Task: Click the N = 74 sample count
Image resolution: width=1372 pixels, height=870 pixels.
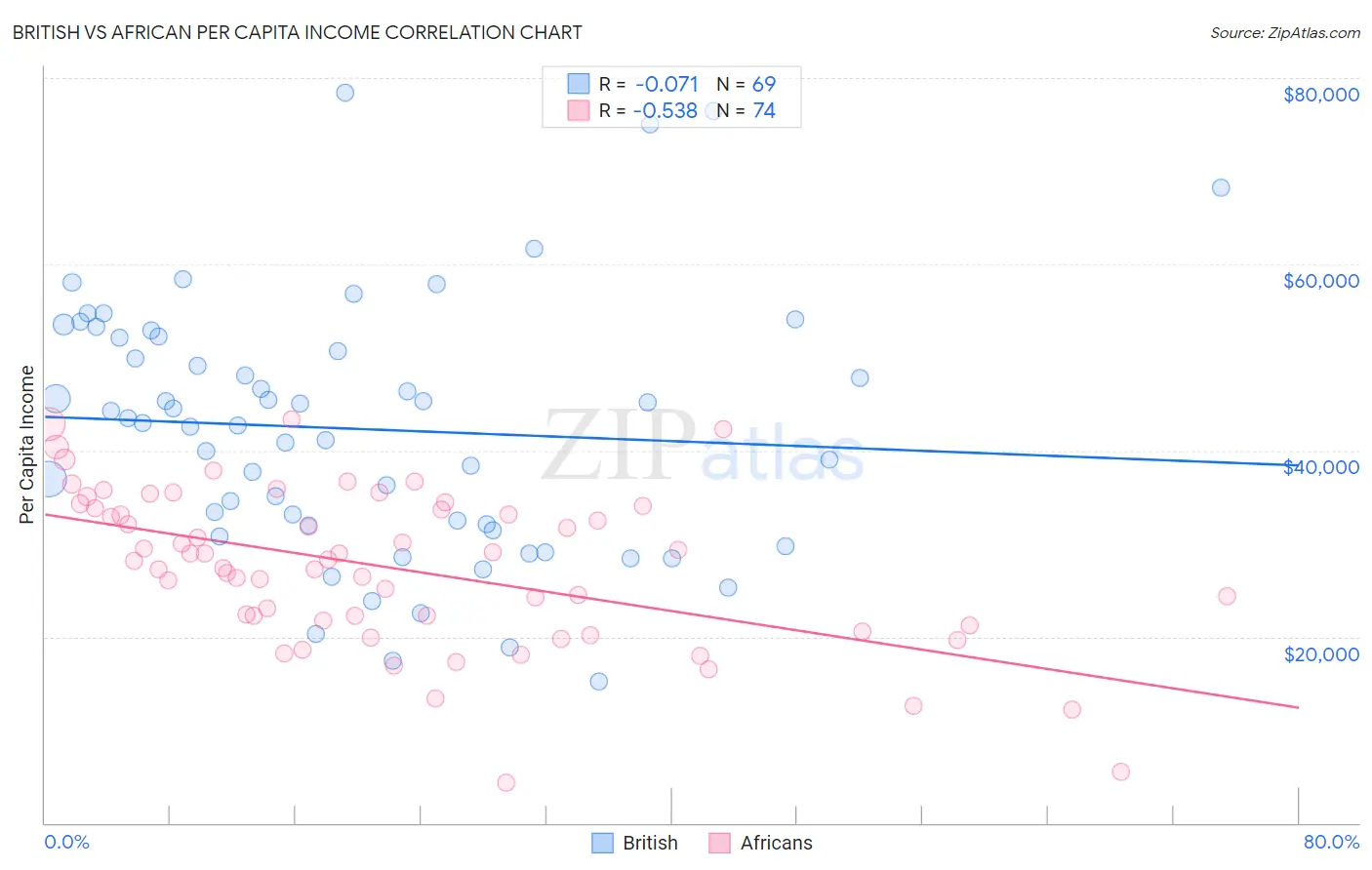Action: tap(747, 110)
